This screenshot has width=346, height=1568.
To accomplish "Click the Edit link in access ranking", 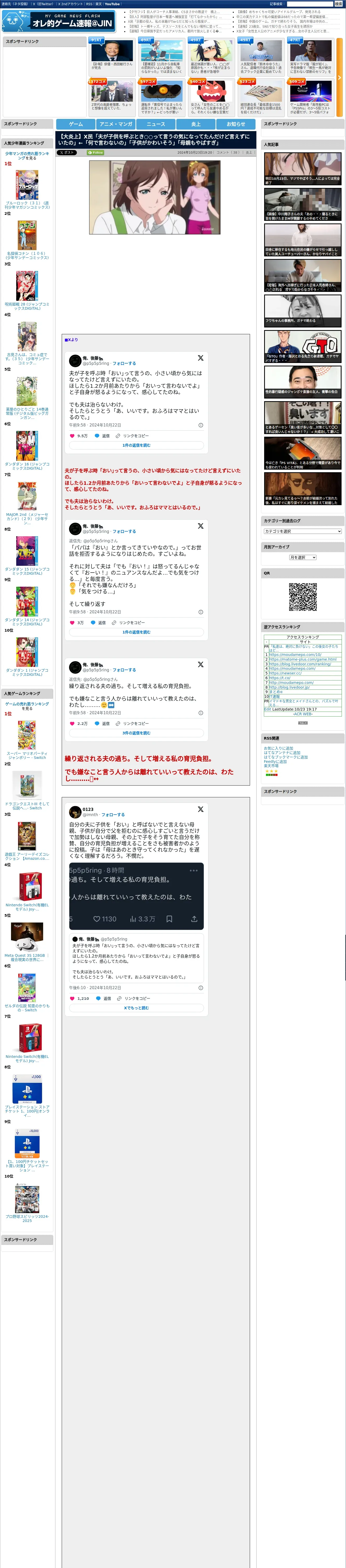I will tap(268, 709).
